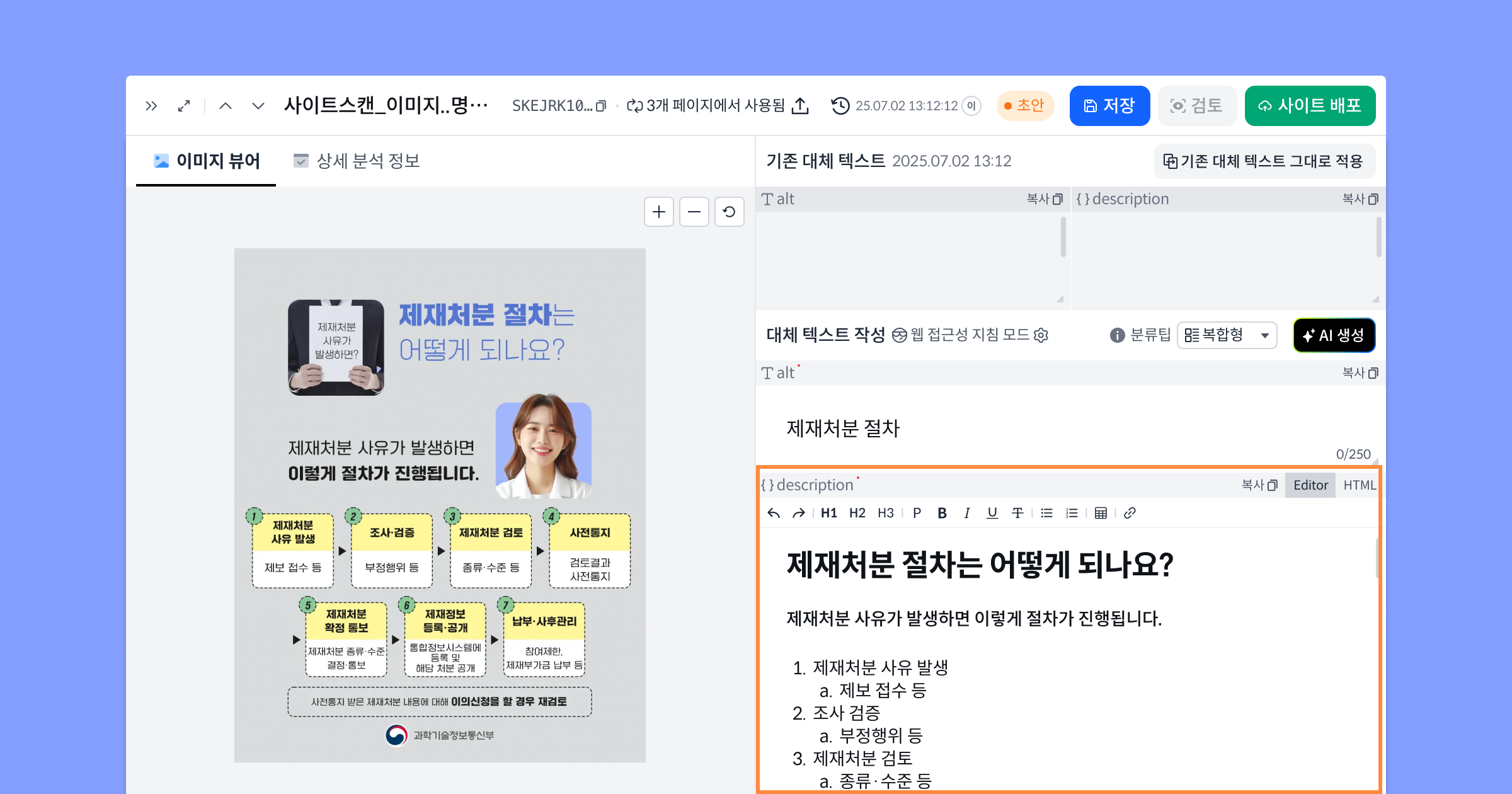
Task: Undo the last edit in description editor
Action: 774,513
